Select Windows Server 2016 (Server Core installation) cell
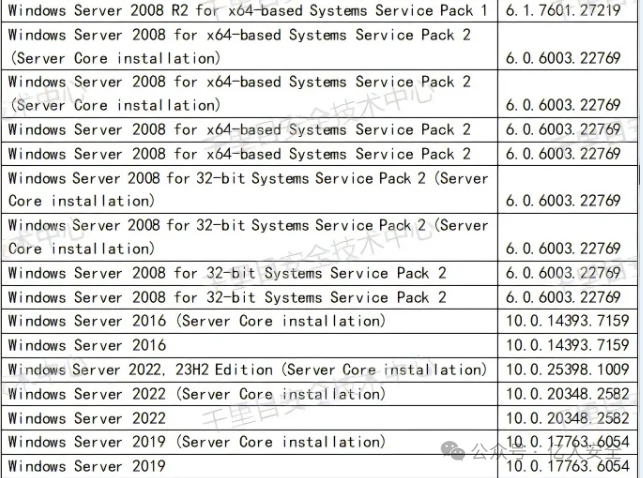Viewport: 643px width, 478px height. [x=249, y=321]
